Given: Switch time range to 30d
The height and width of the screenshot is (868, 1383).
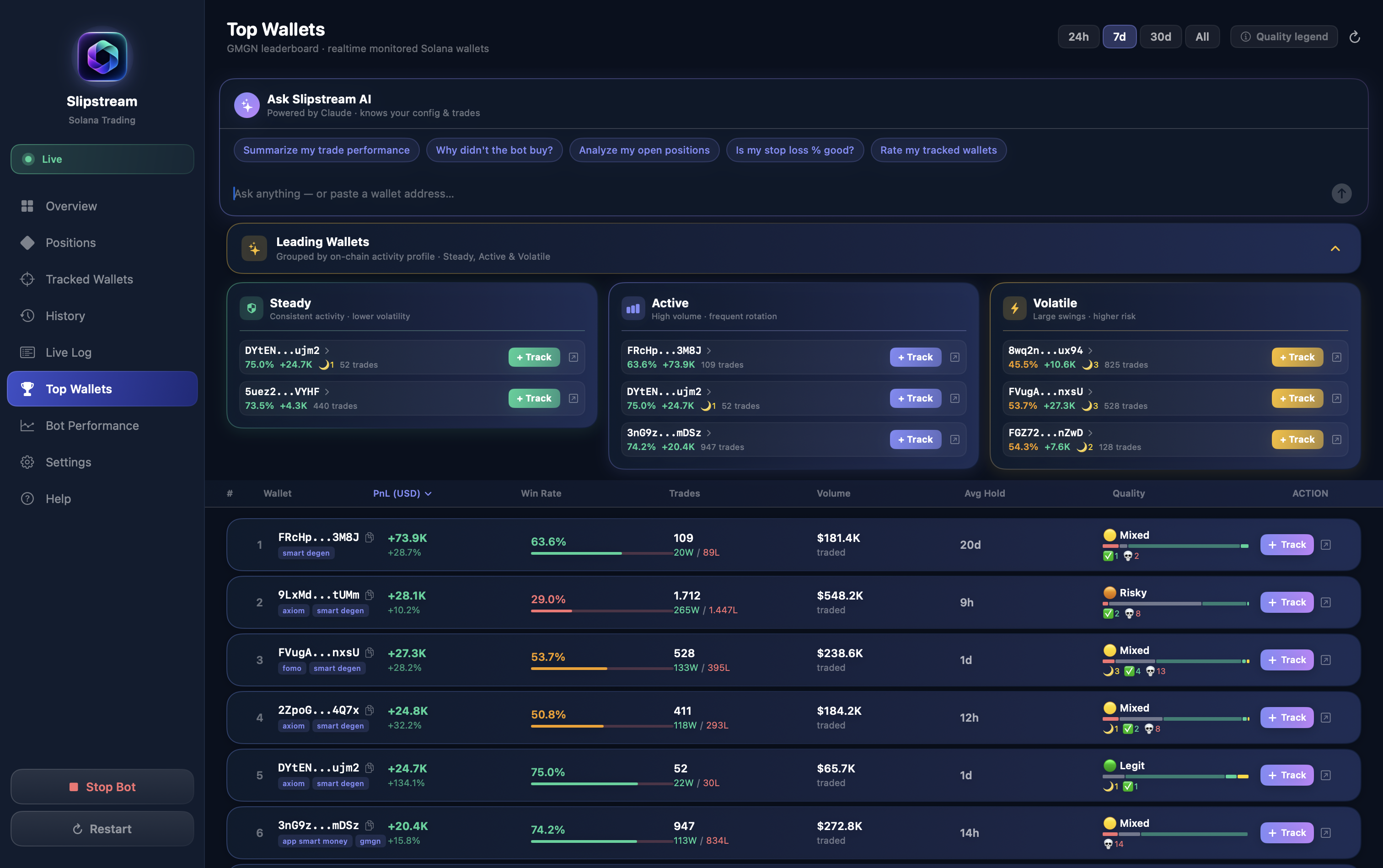Looking at the screenshot, I should 1160,37.
